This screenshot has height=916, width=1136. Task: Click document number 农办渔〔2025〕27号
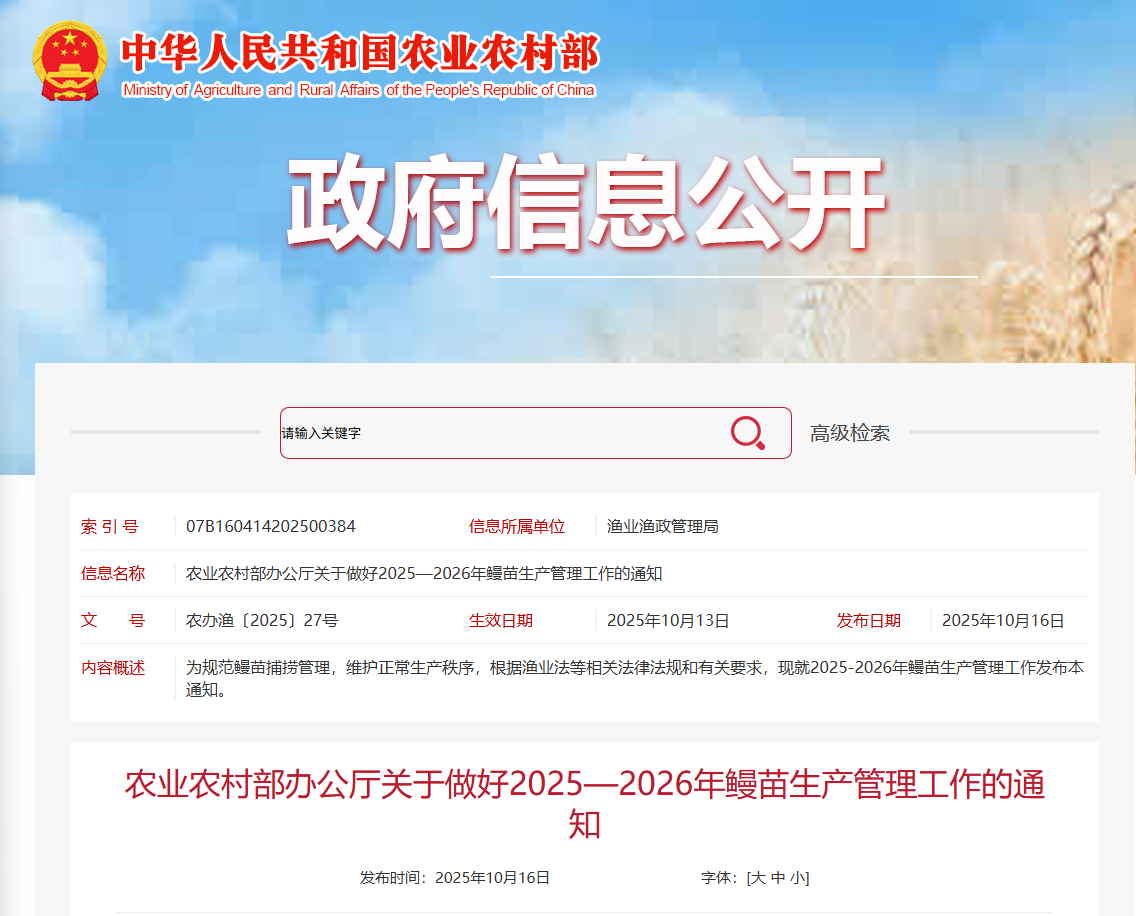262,620
